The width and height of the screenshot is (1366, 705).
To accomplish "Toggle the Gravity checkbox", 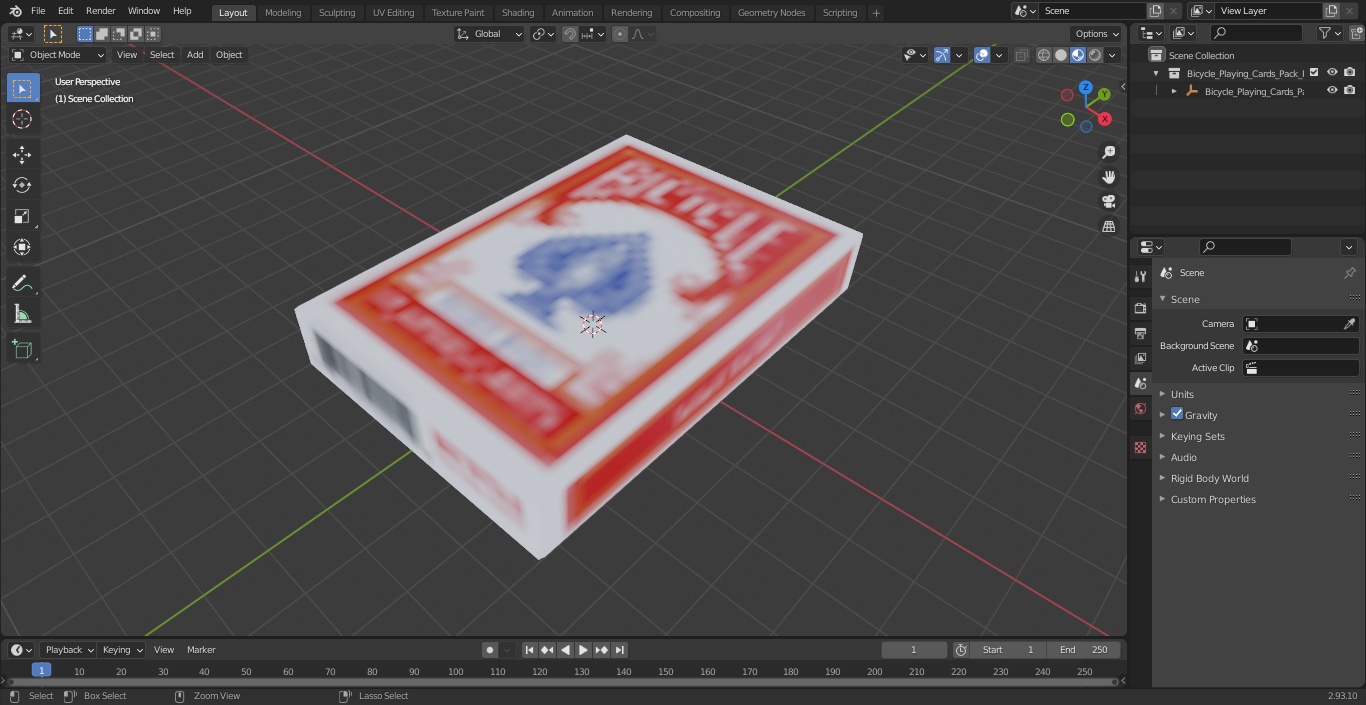I will (x=1177, y=414).
